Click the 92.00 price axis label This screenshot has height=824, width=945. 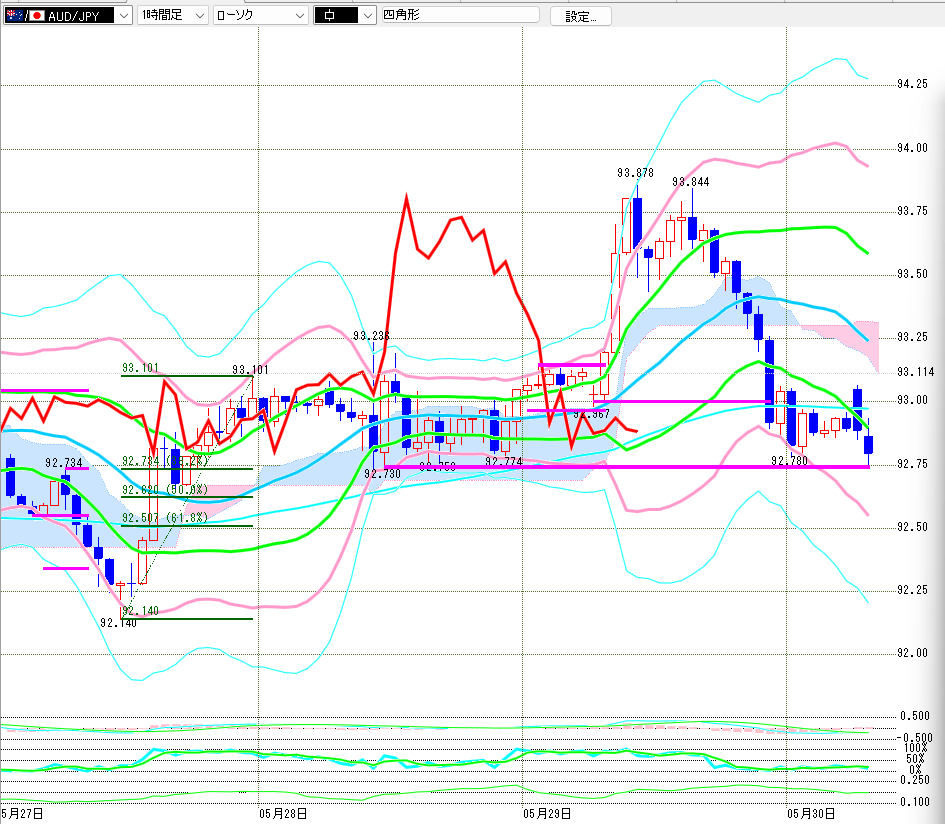tap(912, 653)
